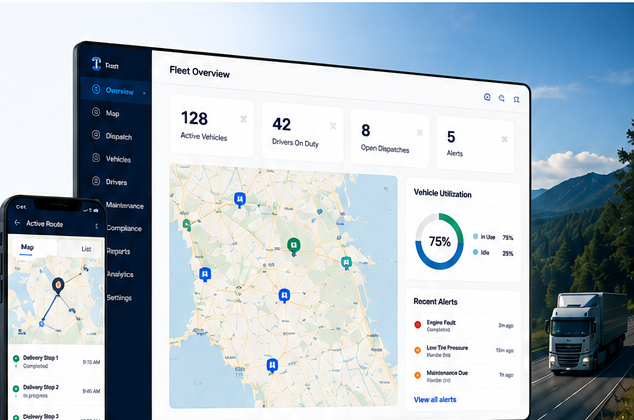
Task: Expand the Overview menu item arrow
Action: tap(144, 93)
